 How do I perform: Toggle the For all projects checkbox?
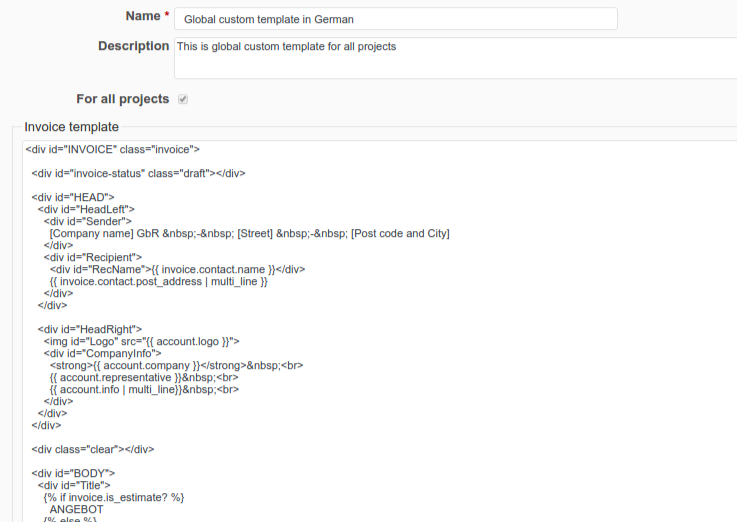click(x=182, y=99)
